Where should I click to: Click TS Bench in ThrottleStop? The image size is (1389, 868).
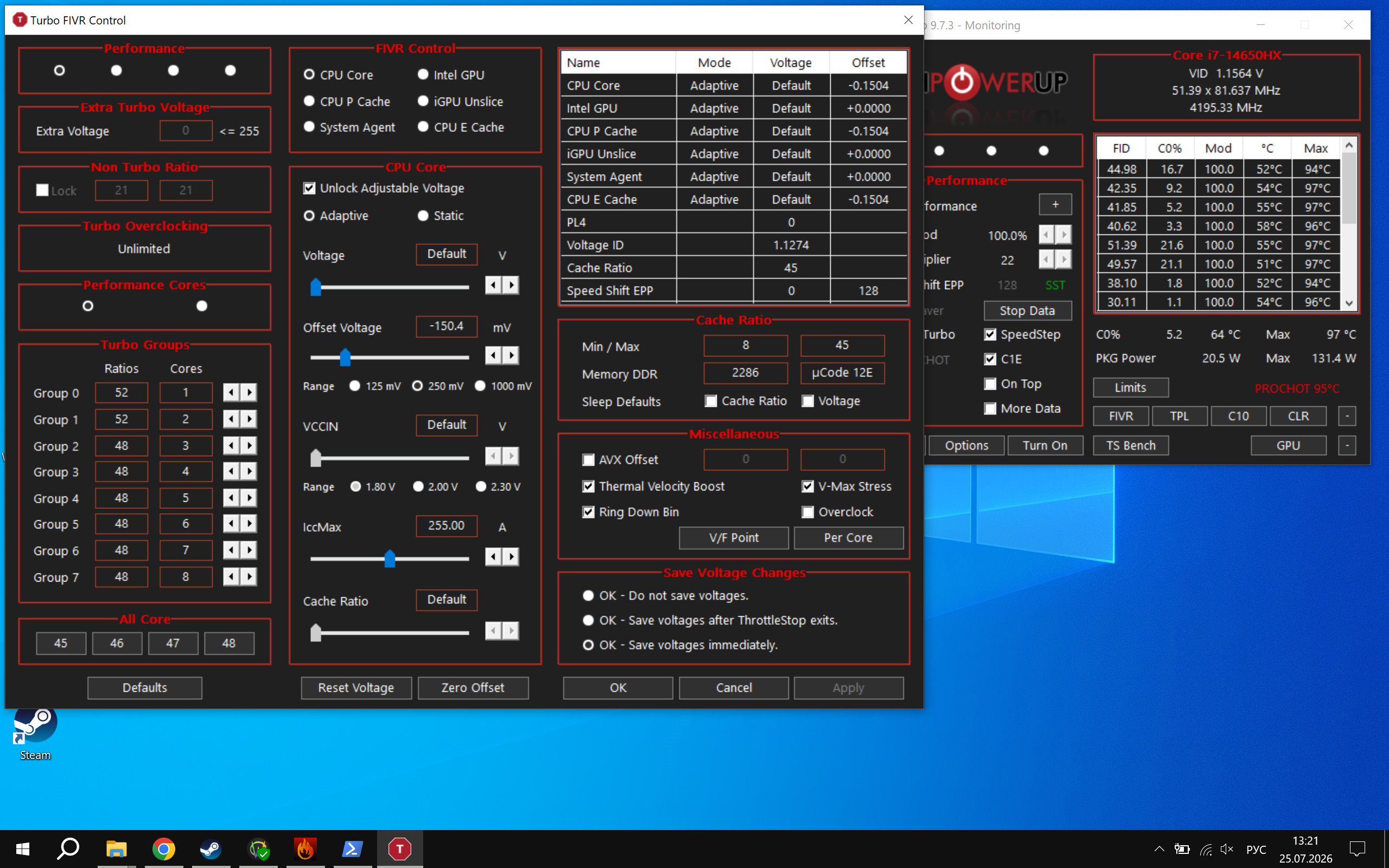pos(1131,445)
